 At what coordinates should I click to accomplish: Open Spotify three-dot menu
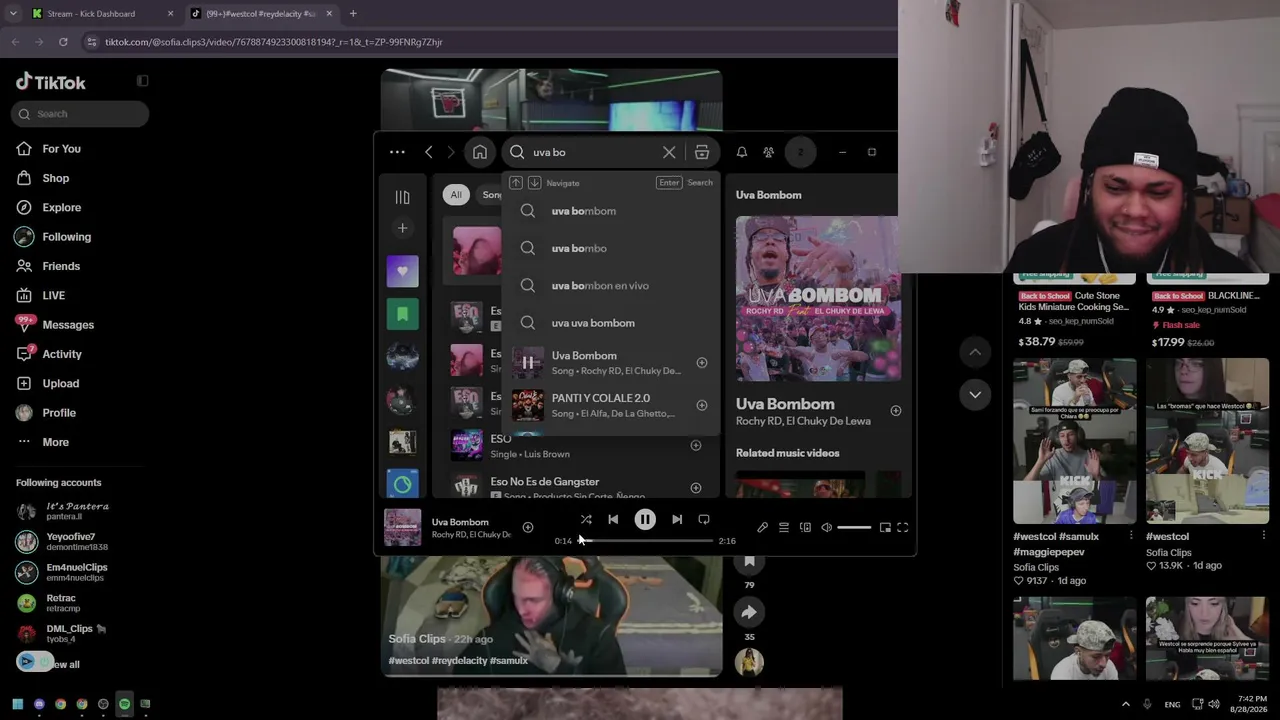point(397,152)
